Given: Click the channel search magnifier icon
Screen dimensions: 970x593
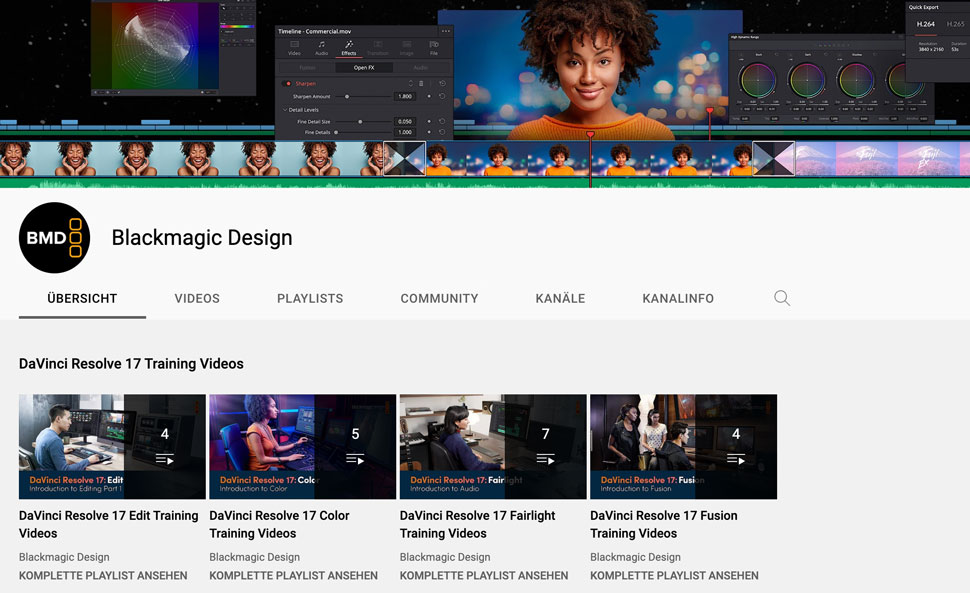Looking at the screenshot, I should click(782, 298).
